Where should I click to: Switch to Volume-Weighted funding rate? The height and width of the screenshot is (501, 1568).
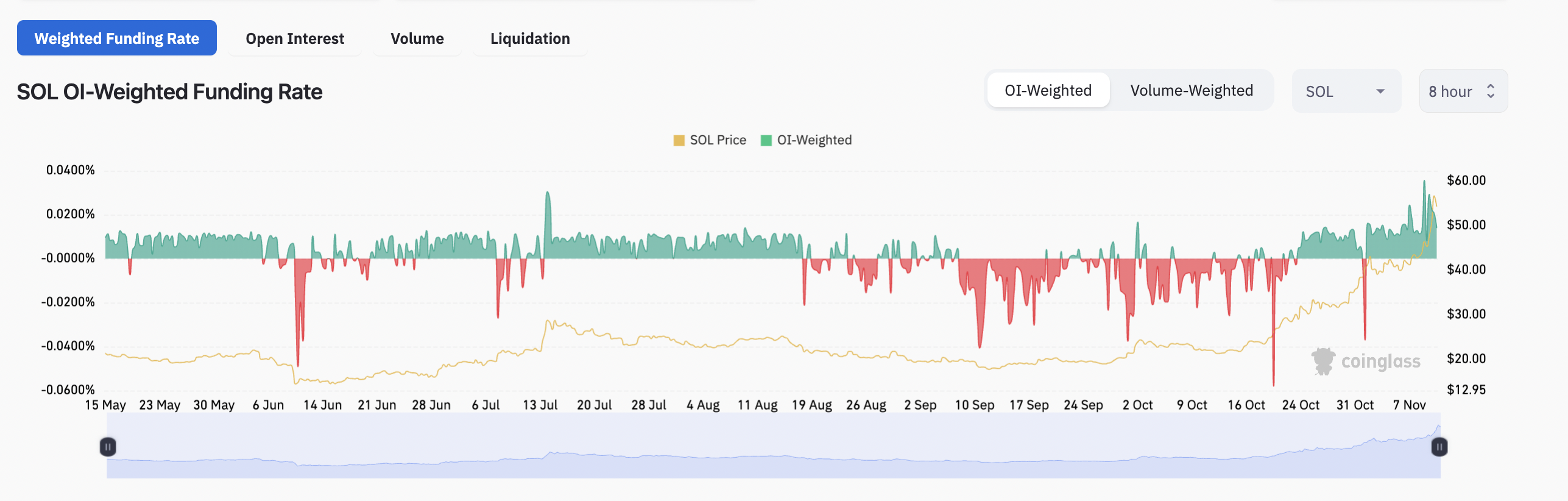pos(1191,91)
